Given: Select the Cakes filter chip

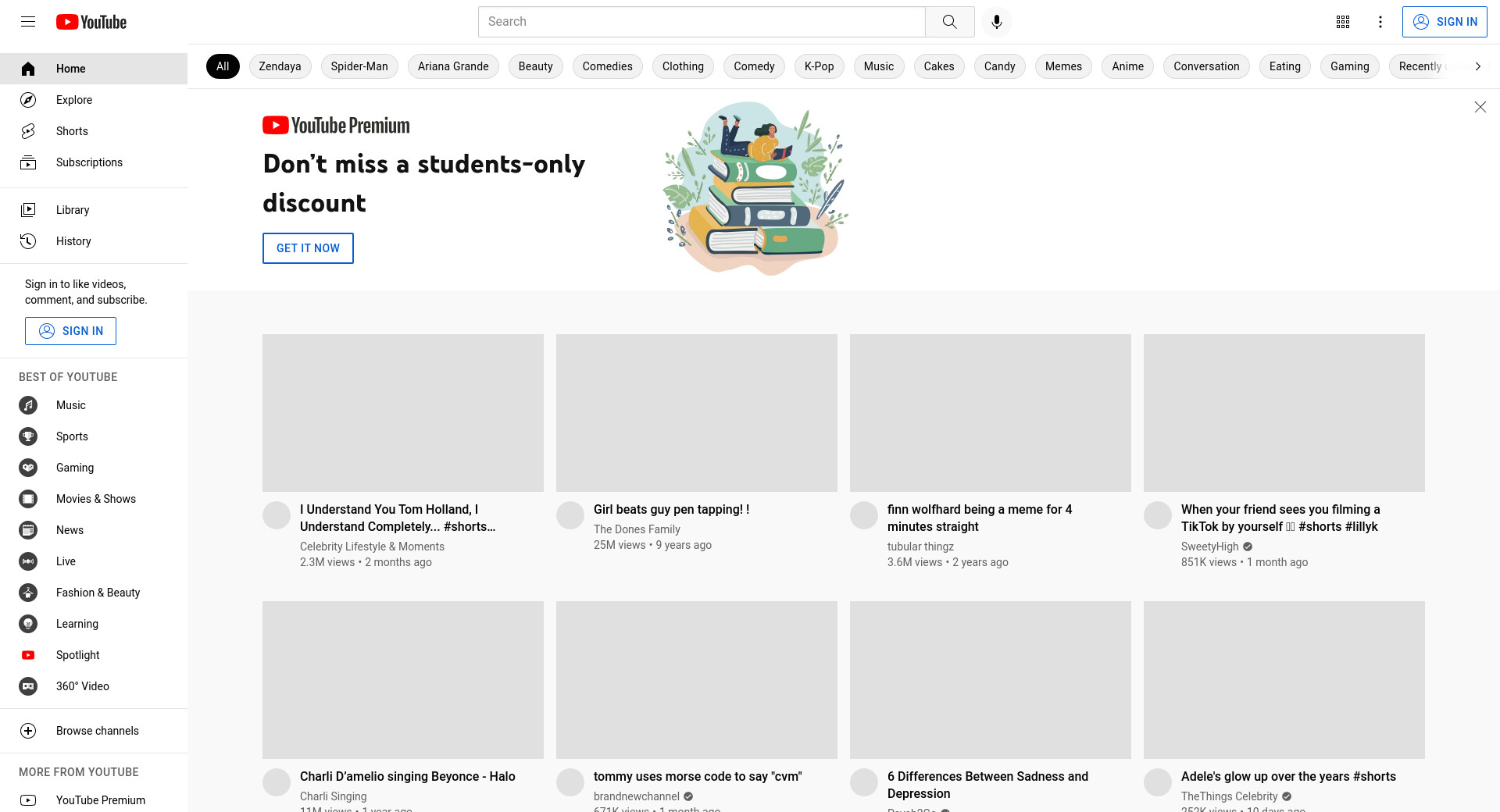Looking at the screenshot, I should (939, 66).
